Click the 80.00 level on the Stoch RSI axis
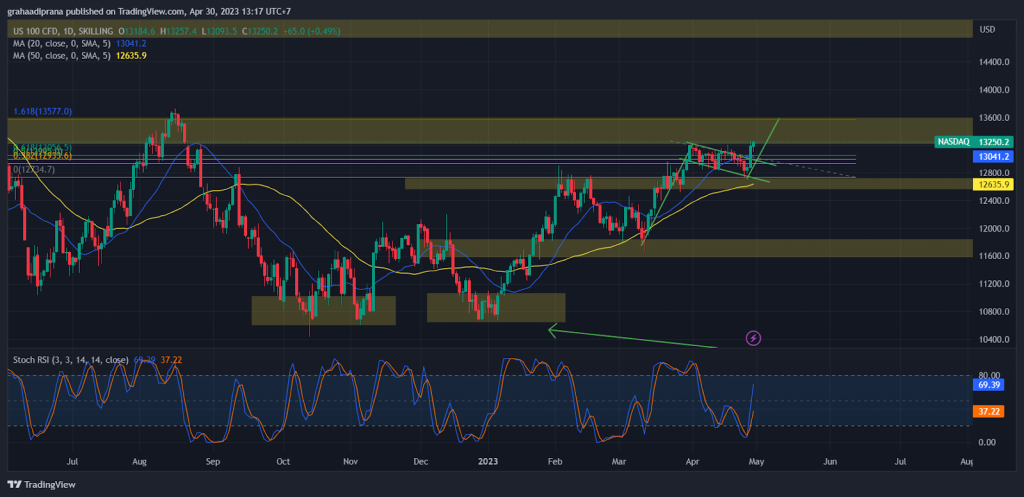Image resolution: width=1024 pixels, height=497 pixels. pos(989,376)
